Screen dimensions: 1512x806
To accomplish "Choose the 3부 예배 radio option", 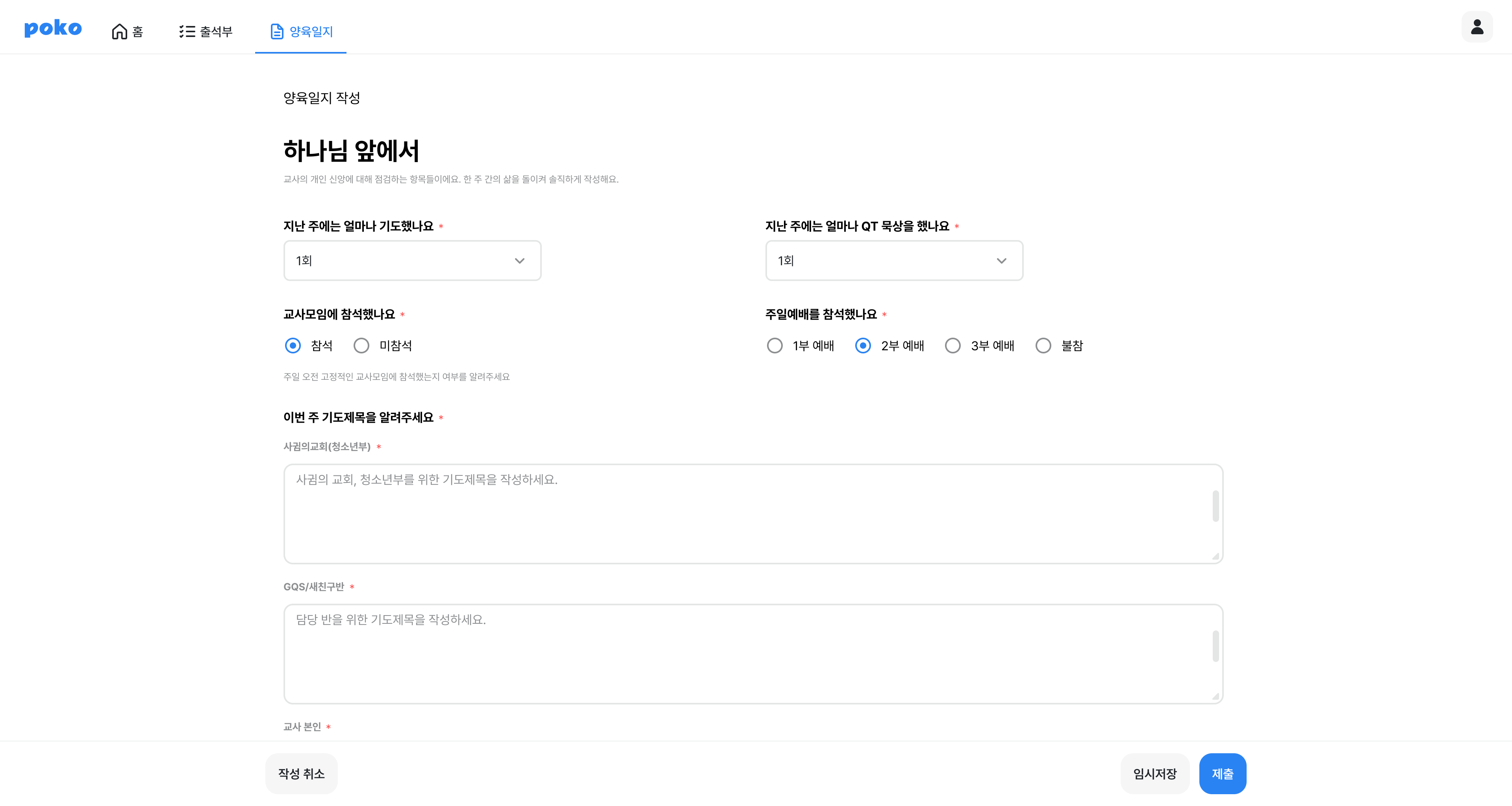I will [x=952, y=346].
